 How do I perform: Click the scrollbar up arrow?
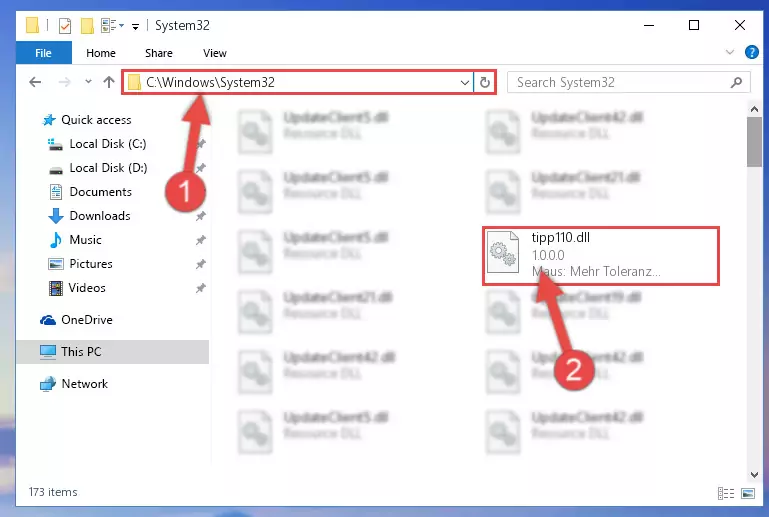[754, 109]
